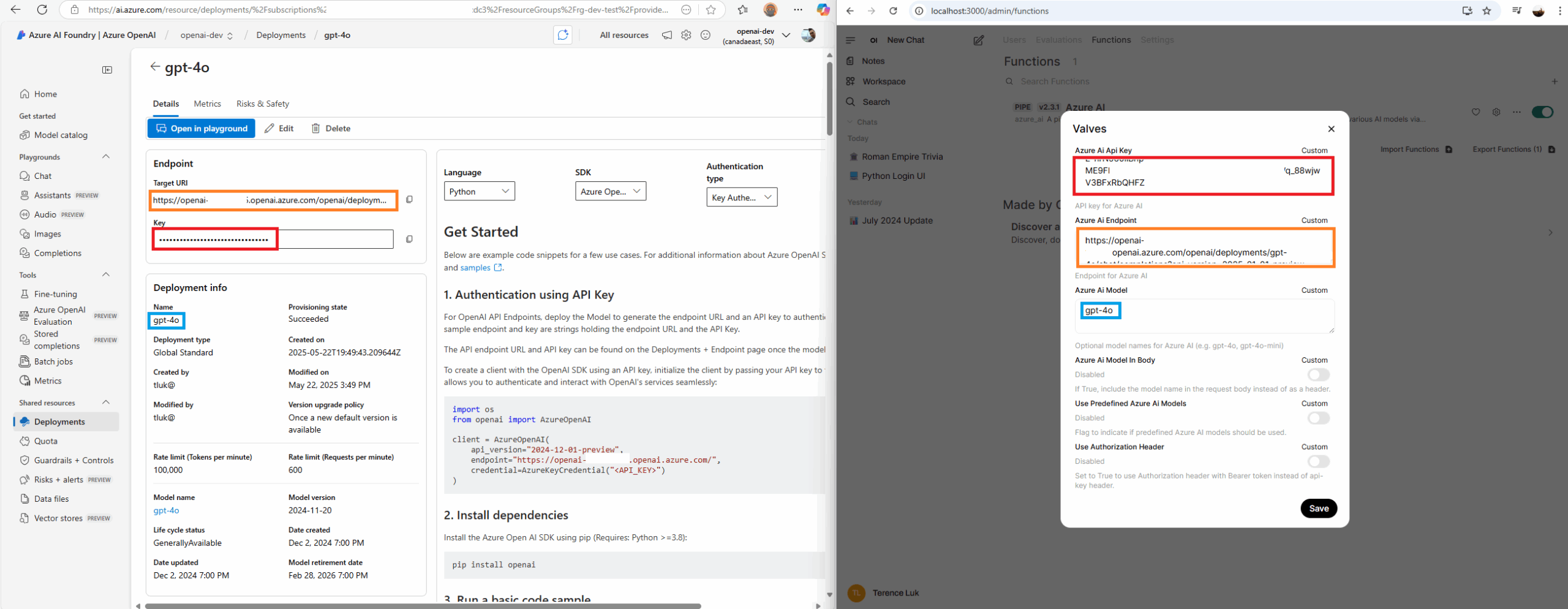The width and height of the screenshot is (1568, 609).
Task: Collapse Azure sidebar with panel icon
Action: [107, 70]
